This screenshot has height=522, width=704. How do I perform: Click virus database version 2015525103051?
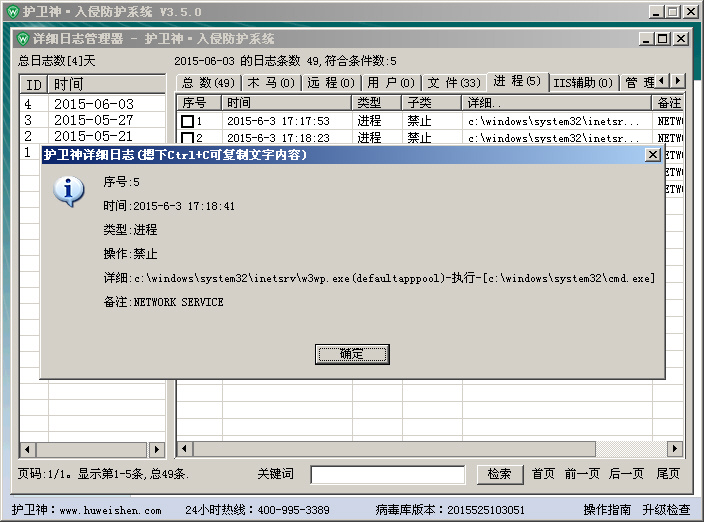point(486,510)
